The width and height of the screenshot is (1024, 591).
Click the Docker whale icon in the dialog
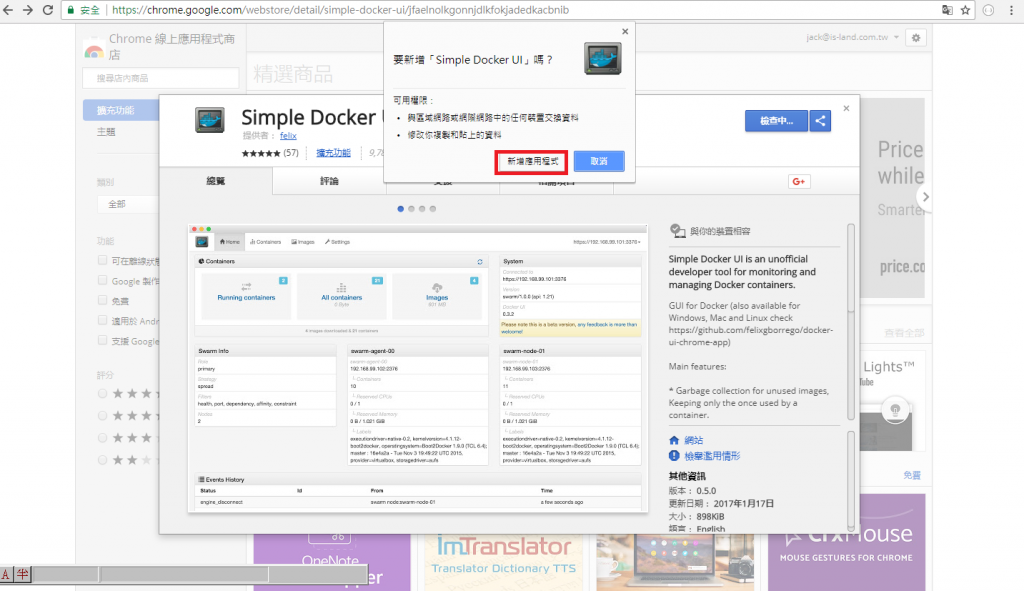603,58
